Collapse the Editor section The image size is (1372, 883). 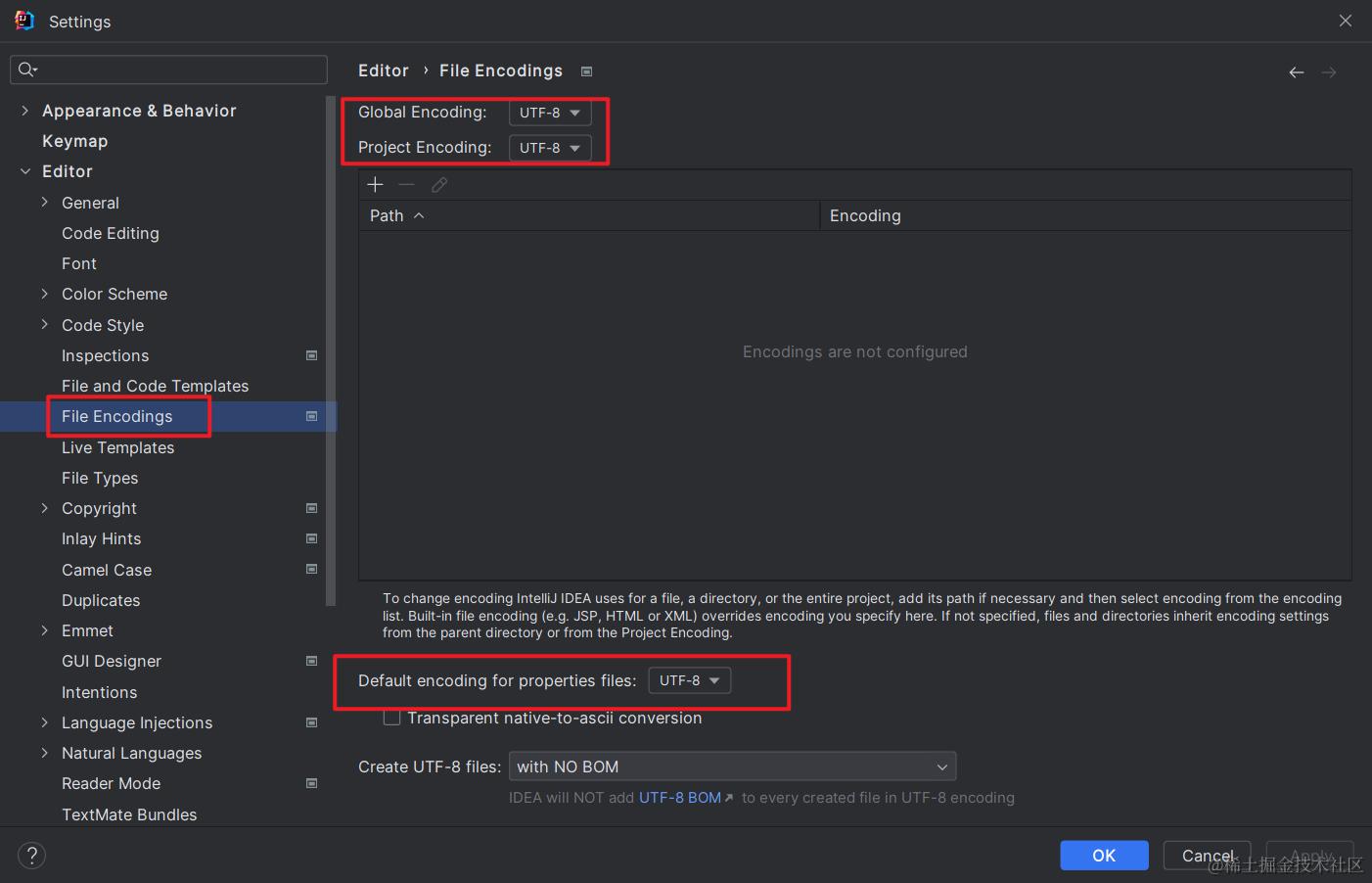[x=24, y=171]
